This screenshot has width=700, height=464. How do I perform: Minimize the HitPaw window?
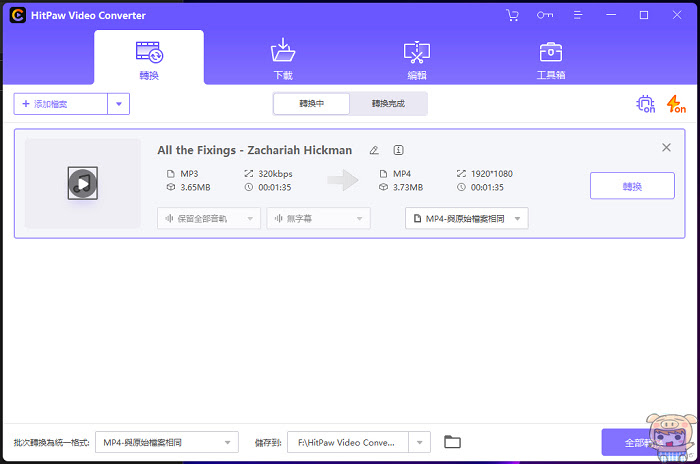(x=611, y=15)
